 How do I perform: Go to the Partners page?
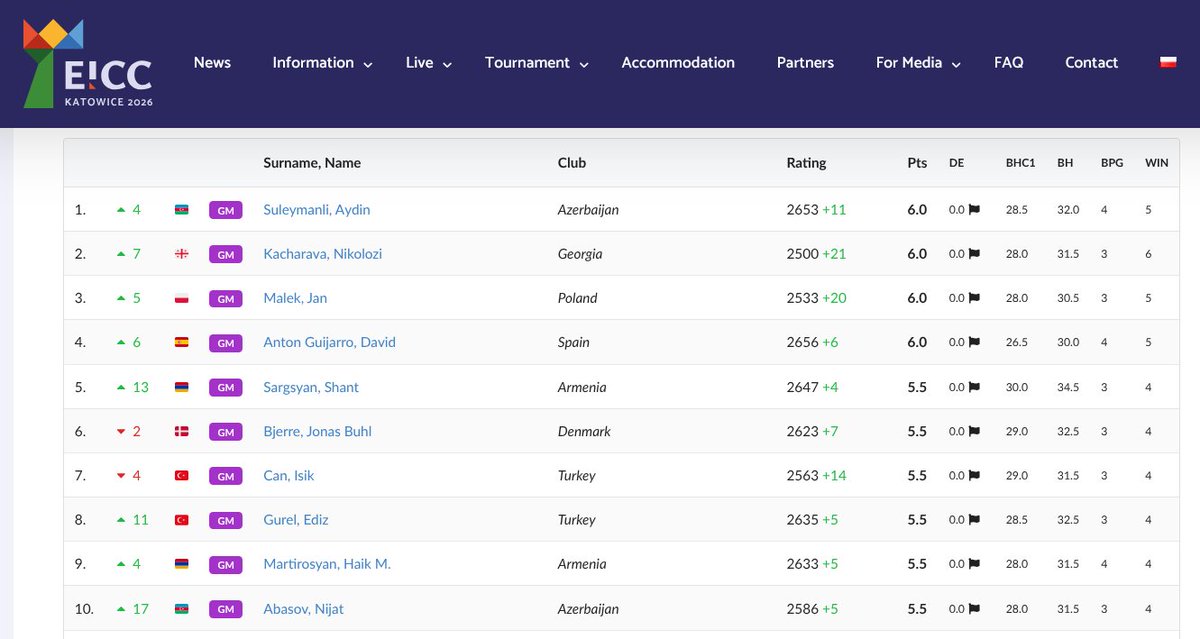click(805, 62)
